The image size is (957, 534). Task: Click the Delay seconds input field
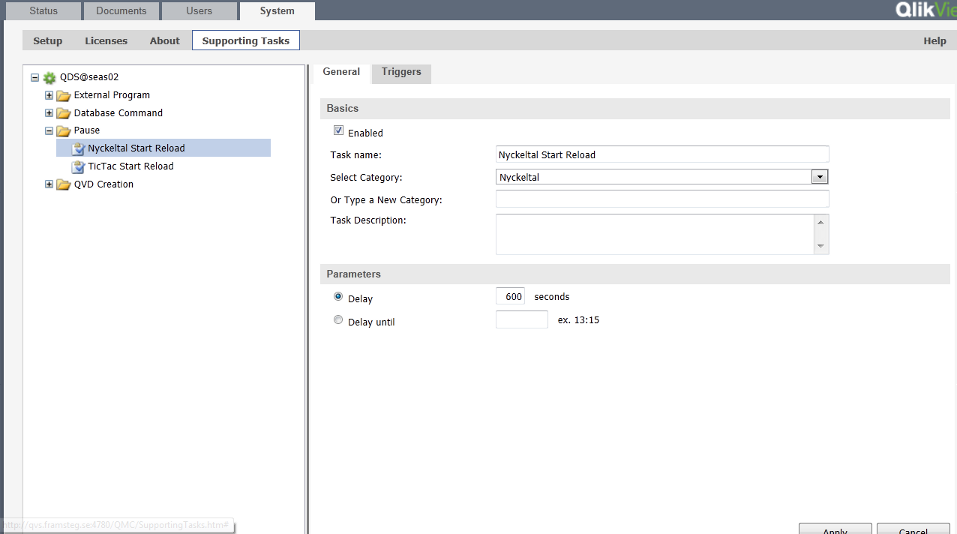tap(510, 297)
